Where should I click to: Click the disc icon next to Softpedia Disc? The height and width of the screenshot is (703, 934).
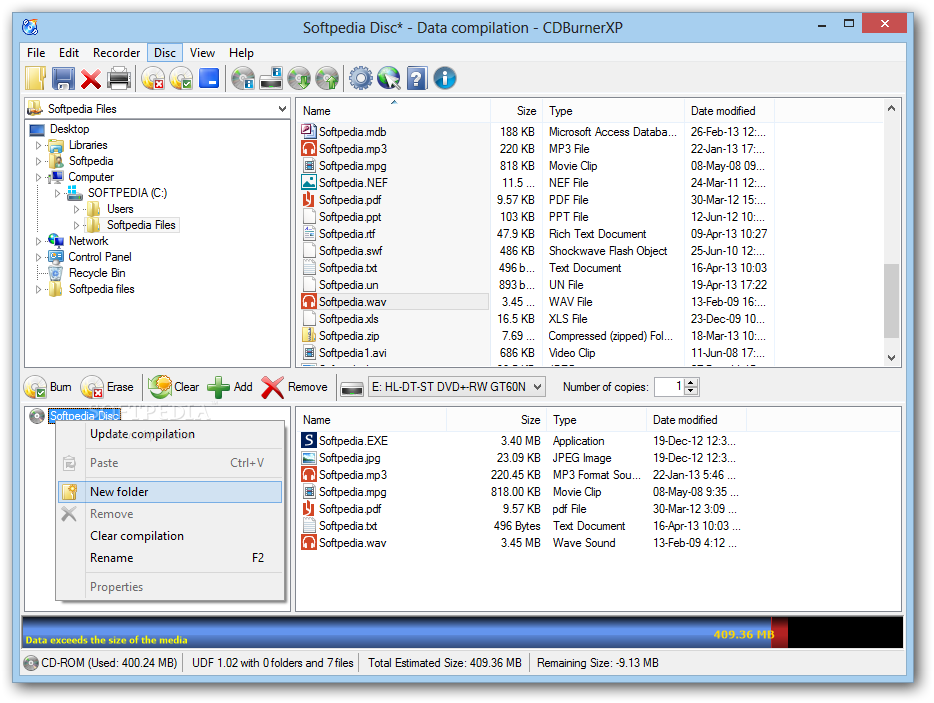(37, 416)
